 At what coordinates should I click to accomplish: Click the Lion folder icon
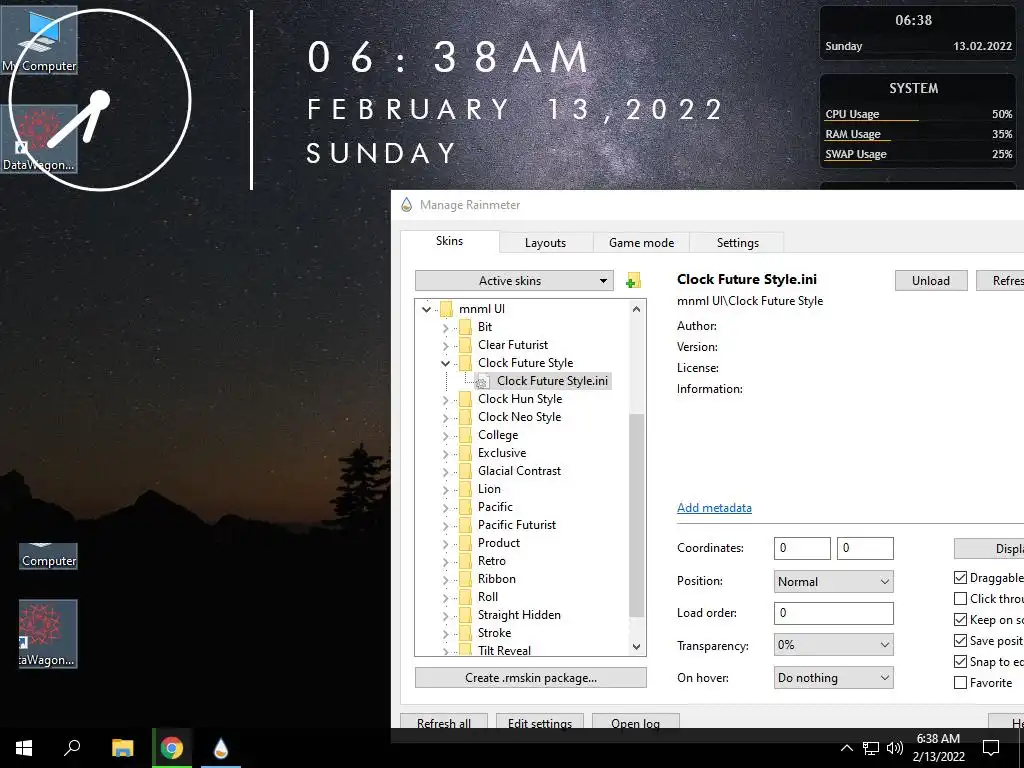tap(466, 489)
